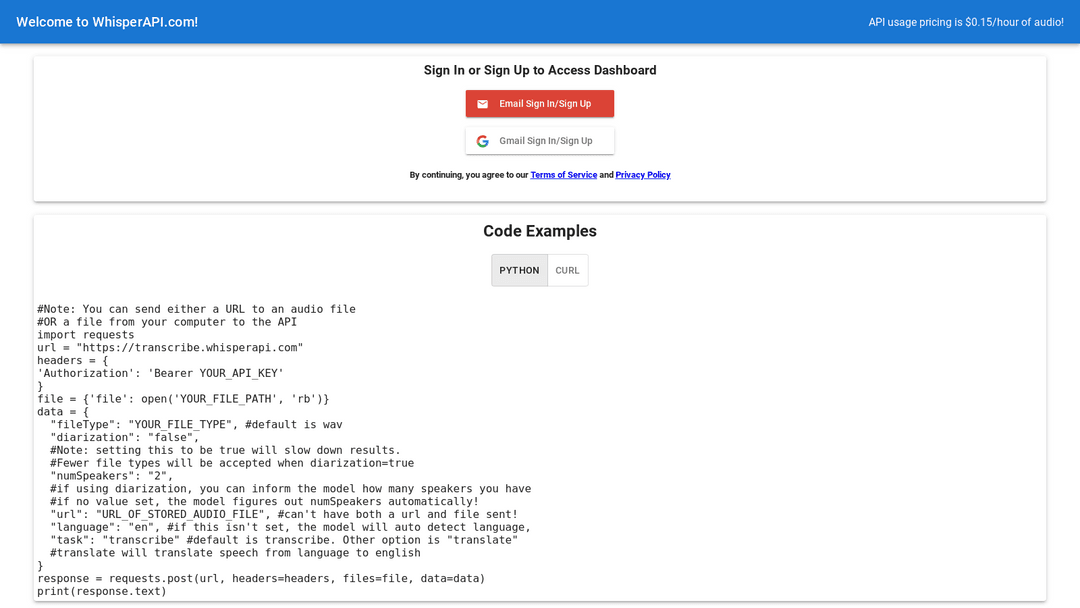Image resolution: width=1080 pixels, height=608 pixels.
Task: Click the '#if using diarization' comment line
Action: point(291,489)
